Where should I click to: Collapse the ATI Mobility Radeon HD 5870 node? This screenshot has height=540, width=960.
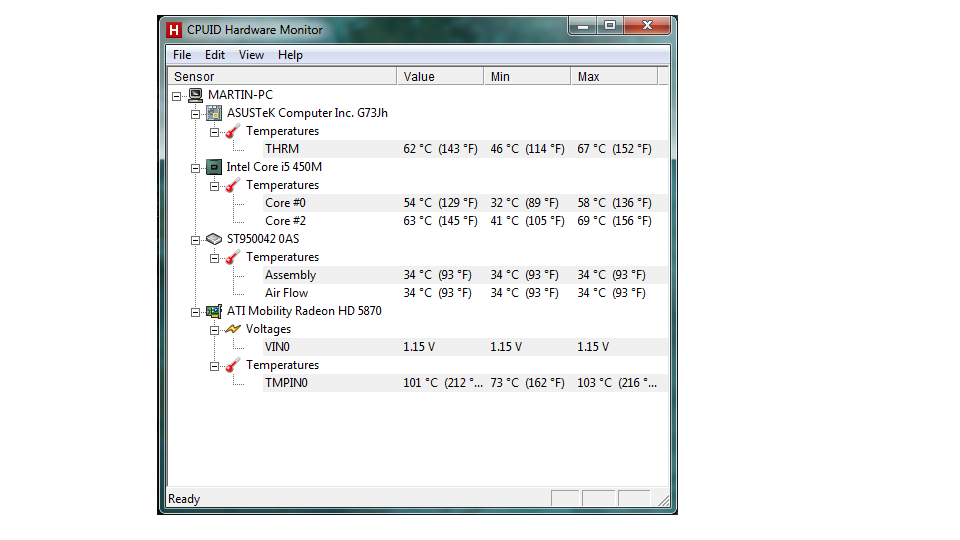point(195,312)
